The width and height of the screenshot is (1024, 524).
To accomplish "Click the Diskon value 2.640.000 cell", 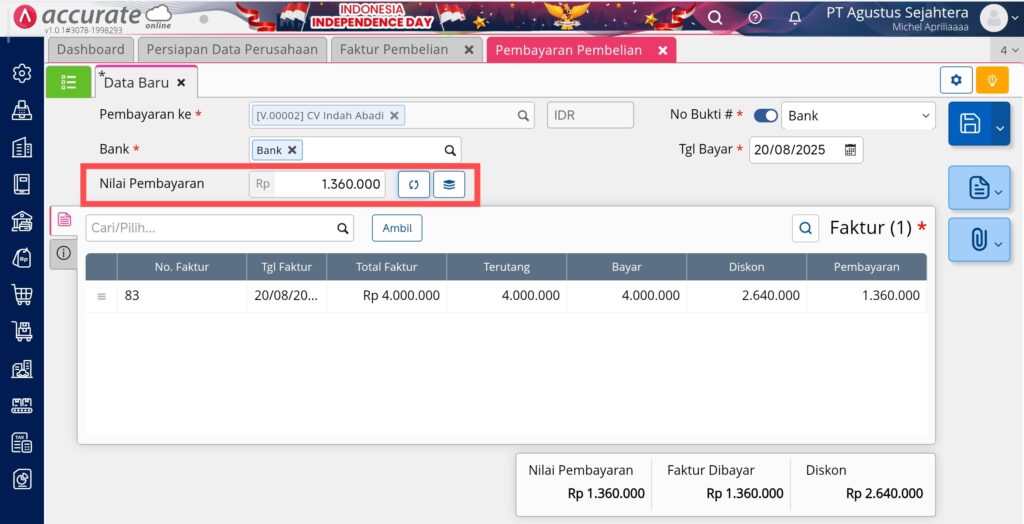I will click(746, 295).
